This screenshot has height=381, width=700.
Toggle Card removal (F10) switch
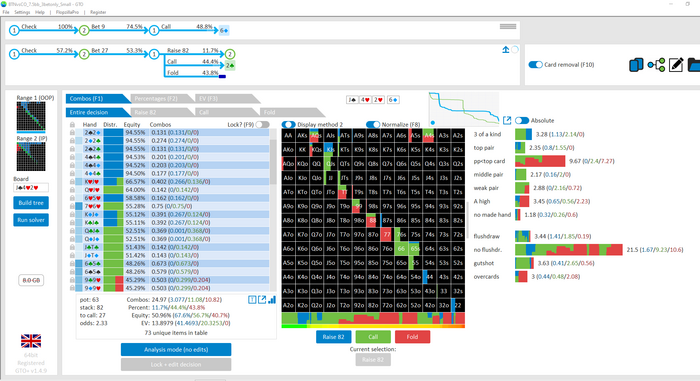pos(535,65)
